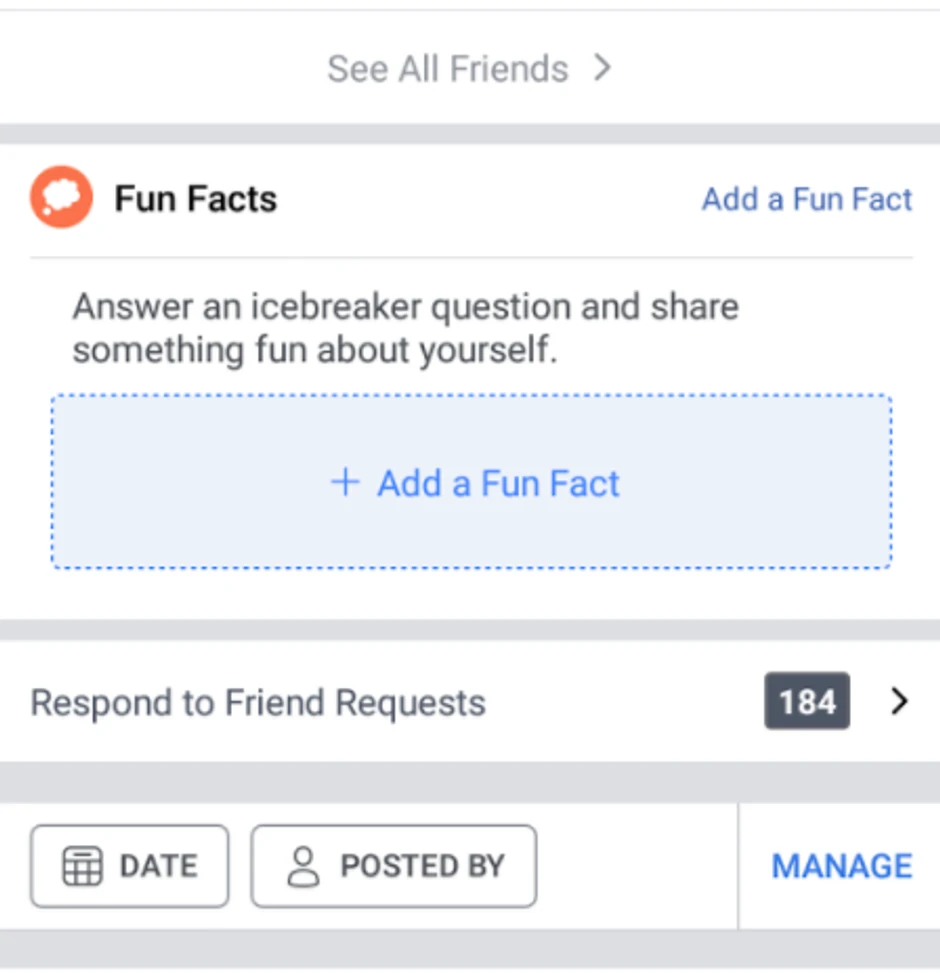Click the POSTED BY text label
Screen dimensions: 940x973
pyautogui.click(x=422, y=866)
